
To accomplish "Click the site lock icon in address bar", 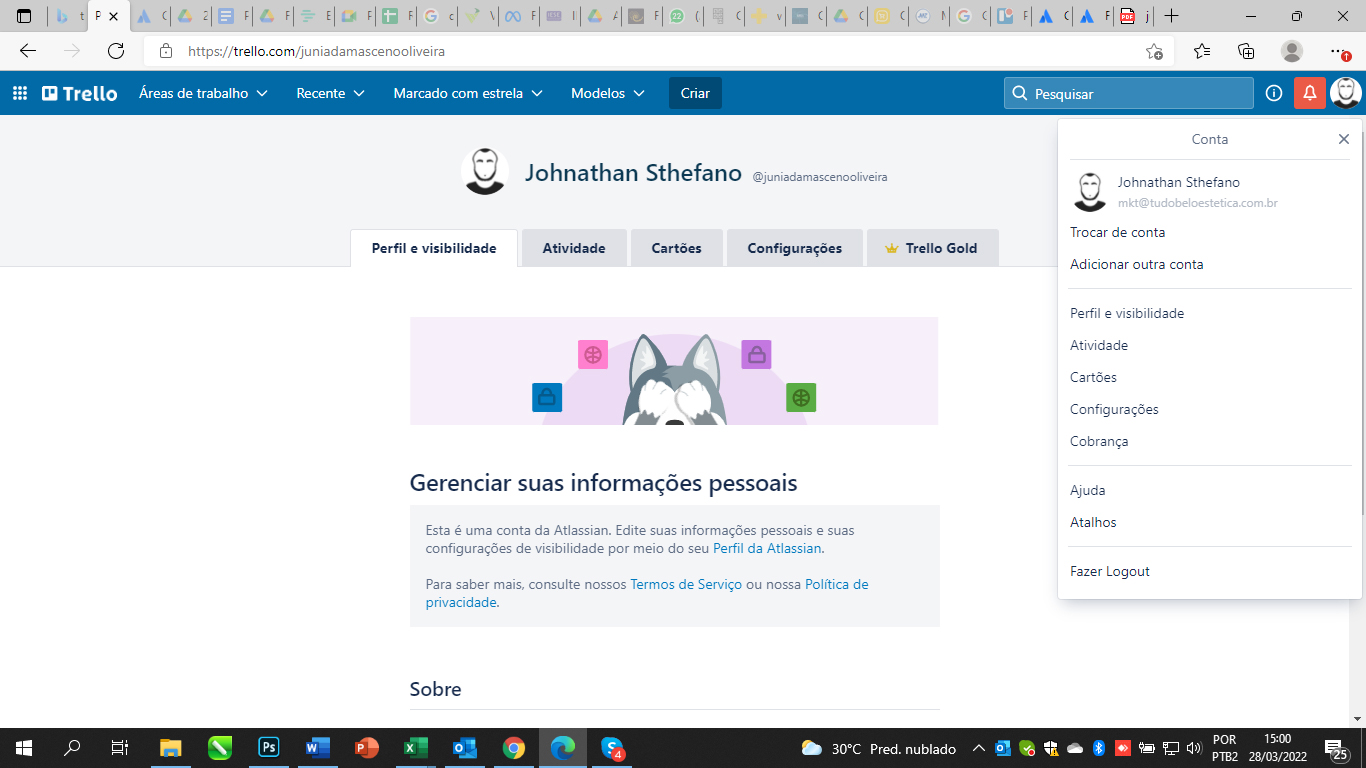I will pyautogui.click(x=166, y=51).
